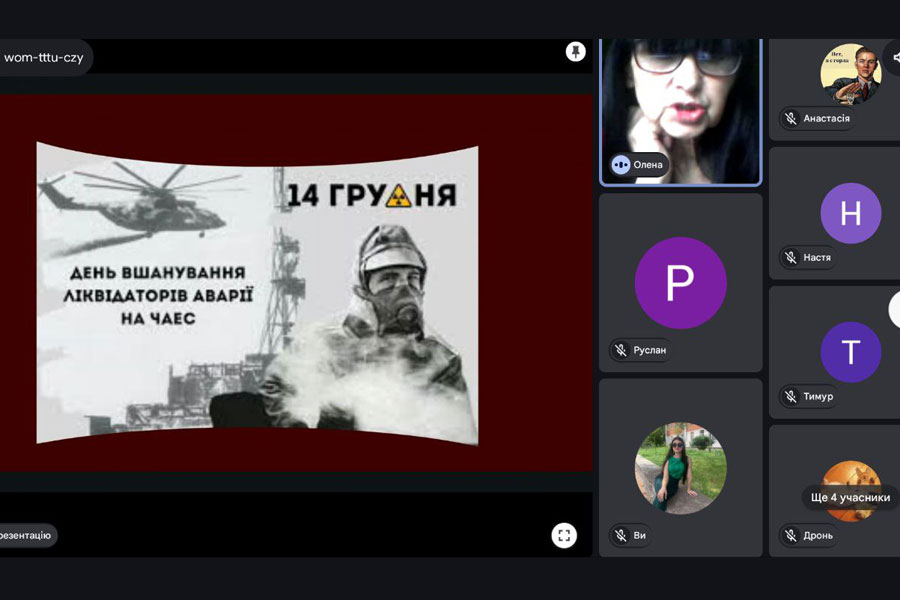Click the Настя name label
The image size is (900, 600).
[817, 257]
